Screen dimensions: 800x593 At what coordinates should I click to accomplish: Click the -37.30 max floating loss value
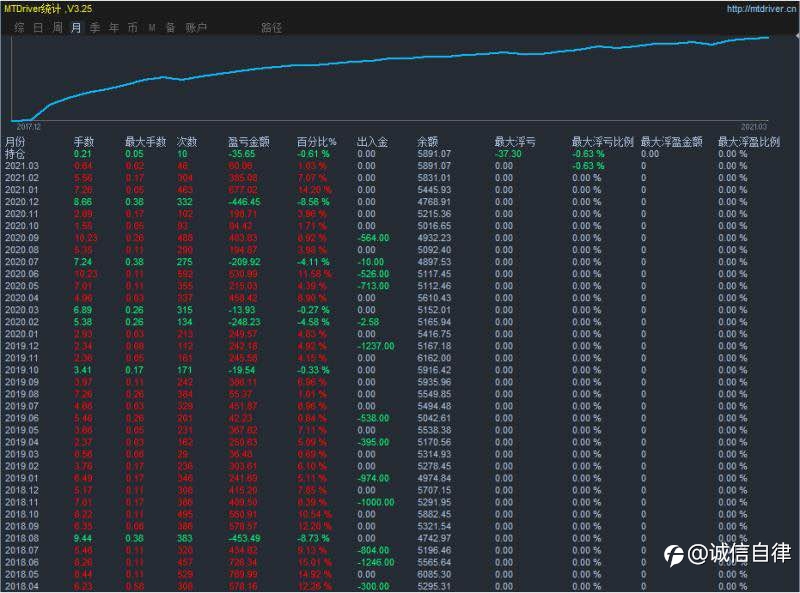[x=508, y=154]
